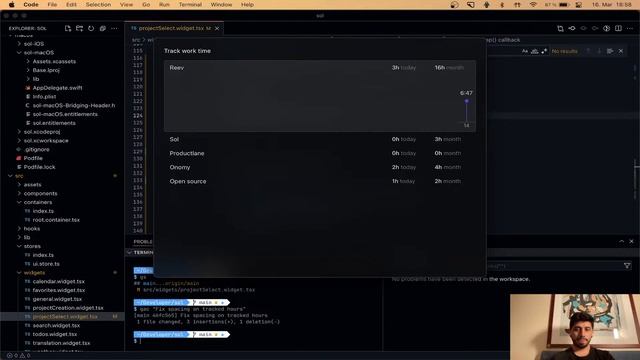This screenshot has width=640, height=360.
Task: Open the Selection menu
Action: 98,4
